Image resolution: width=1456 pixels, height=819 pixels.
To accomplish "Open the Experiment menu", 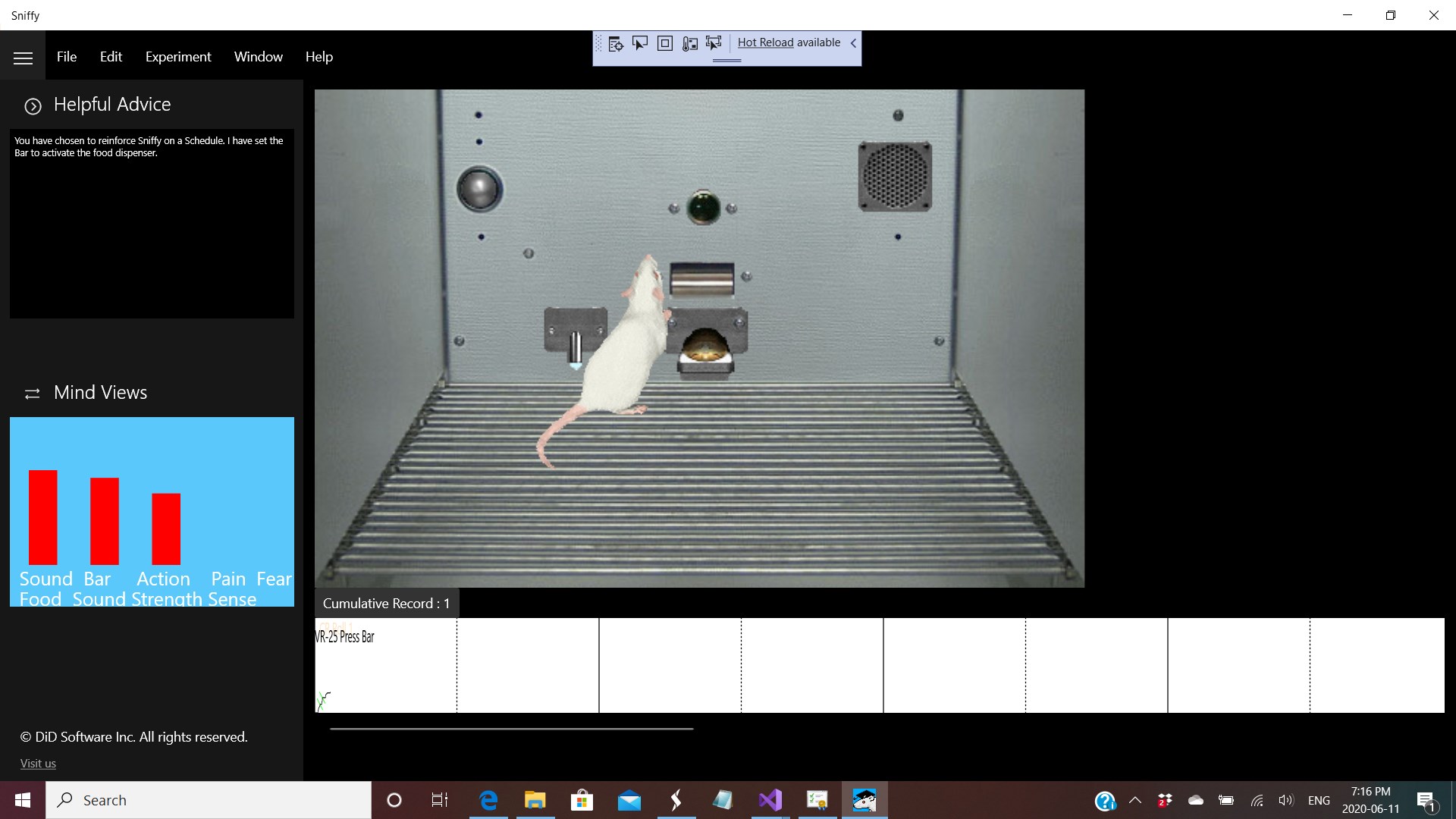I will pyautogui.click(x=178, y=57).
